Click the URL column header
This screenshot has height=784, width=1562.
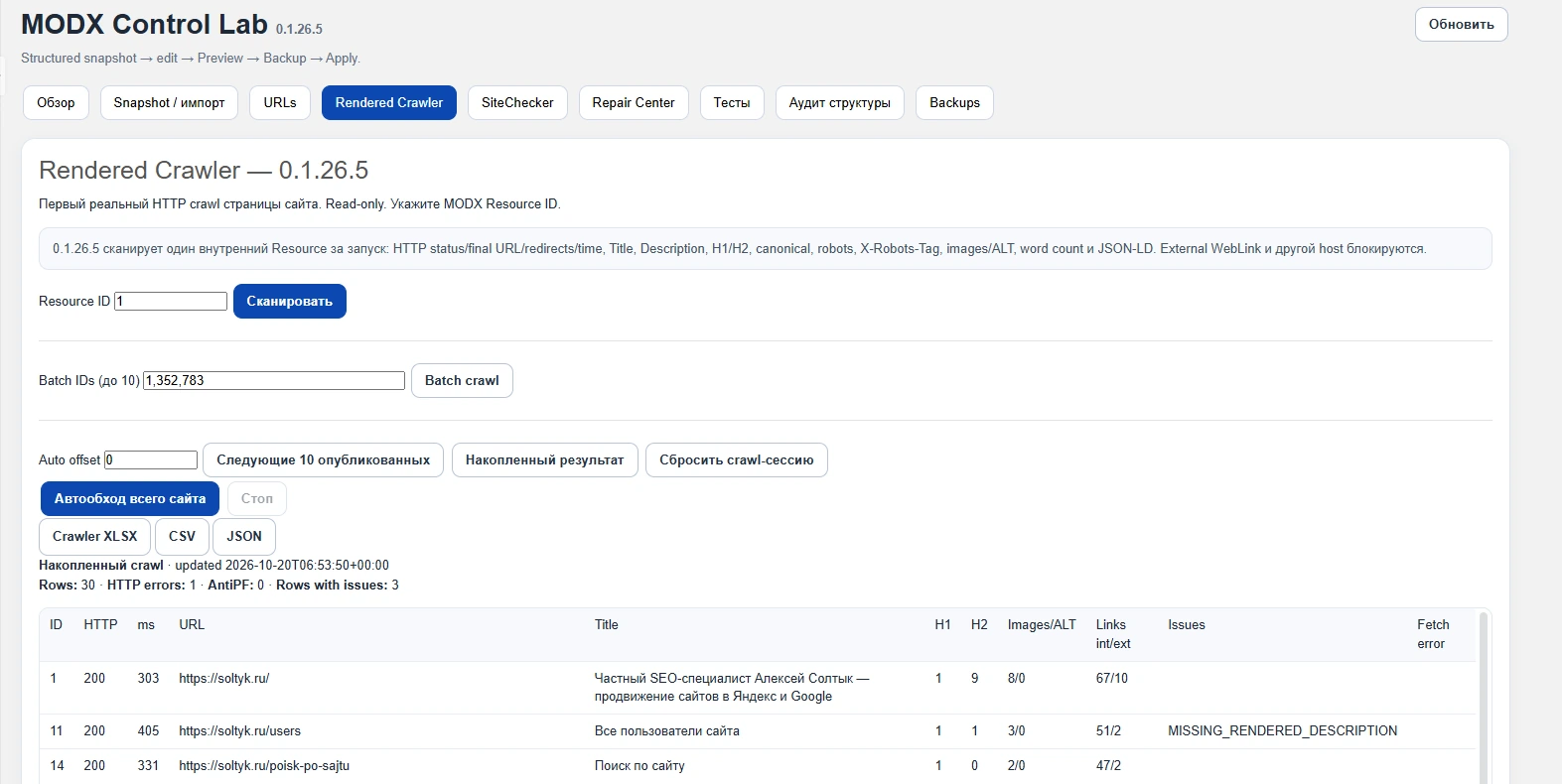click(192, 624)
